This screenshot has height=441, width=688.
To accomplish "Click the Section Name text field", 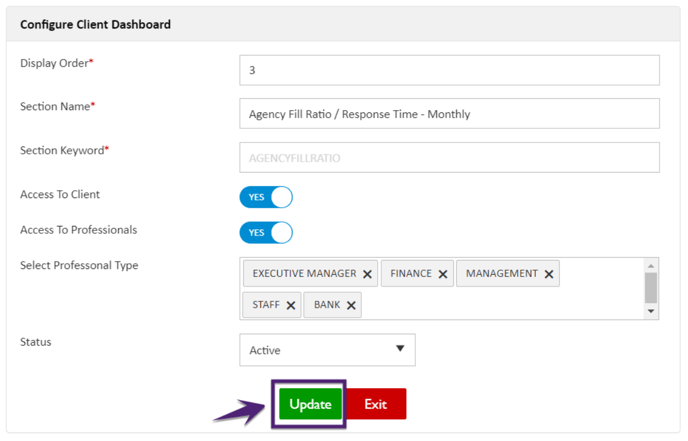I will pyautogui.click(x=449, y=114).
